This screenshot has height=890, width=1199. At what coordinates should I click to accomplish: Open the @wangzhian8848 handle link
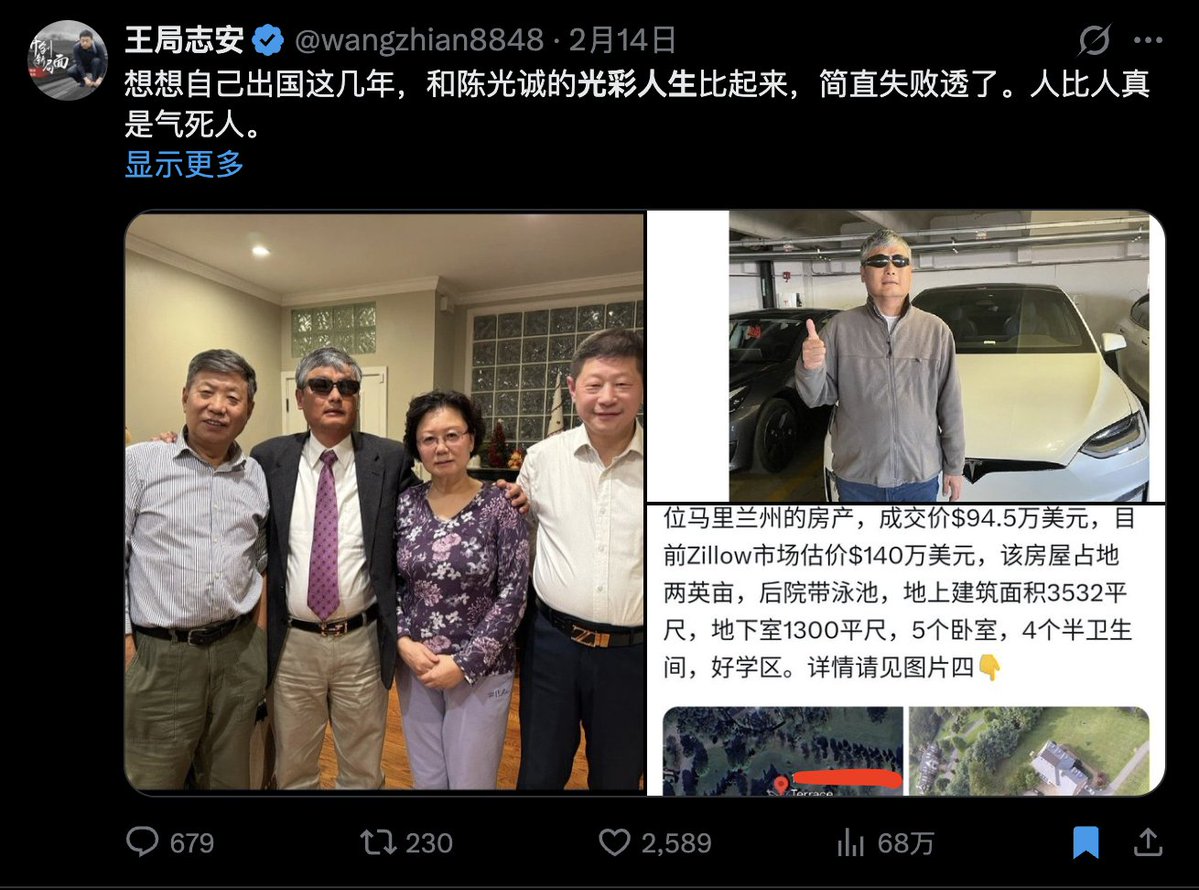coord(419,40)
